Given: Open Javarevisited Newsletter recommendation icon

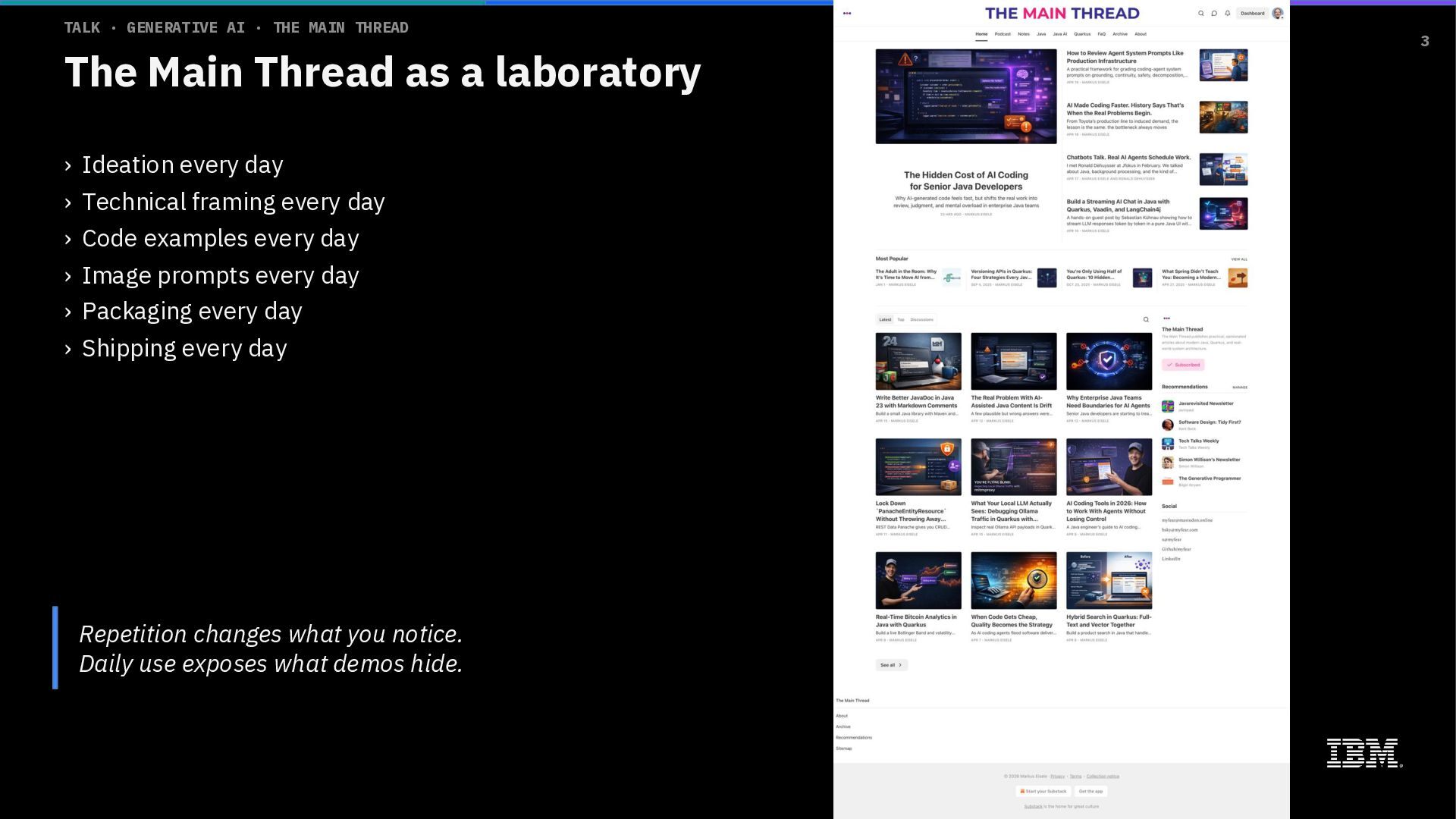Looking at the screenshot, I should click(1168, 406).
